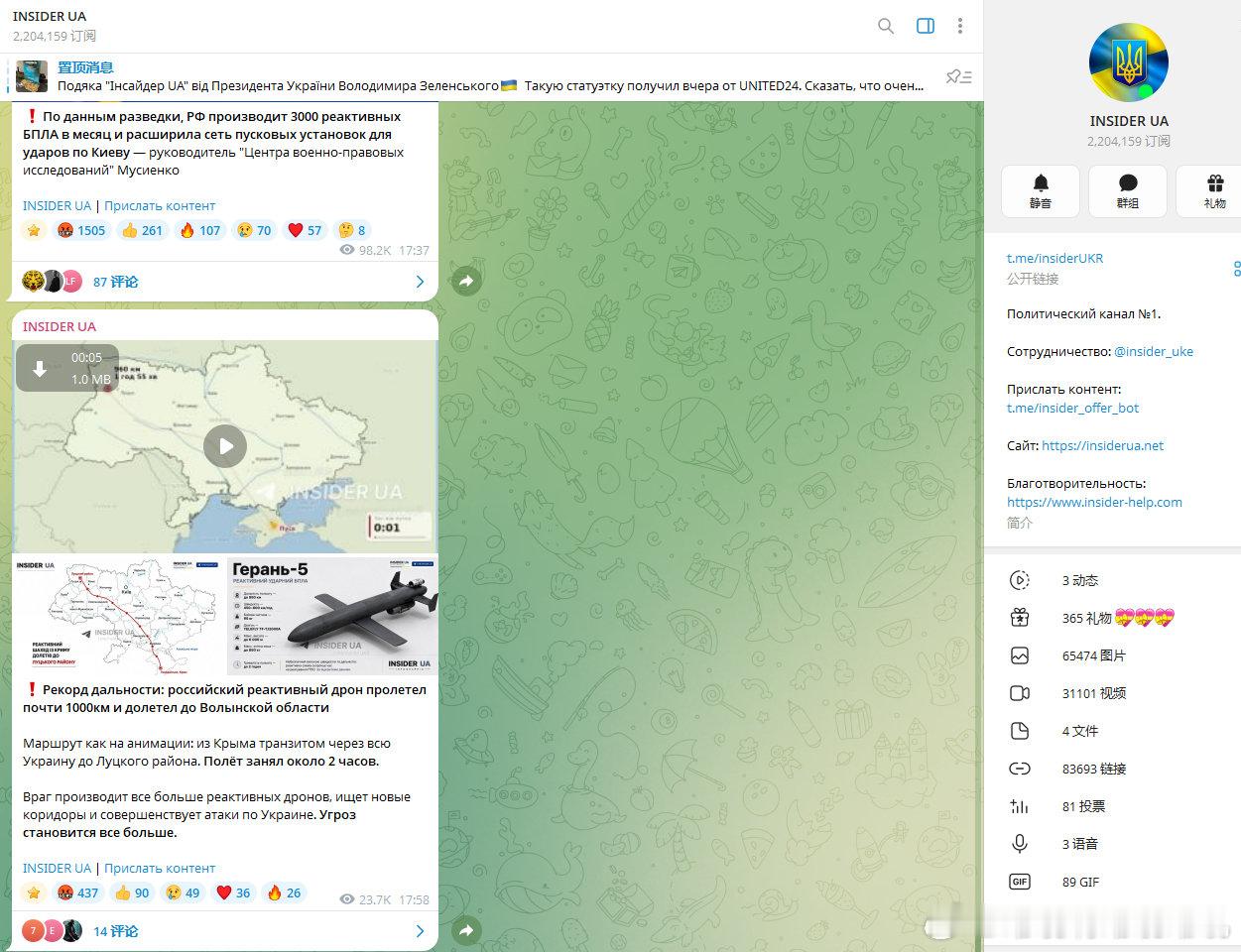
Task: Click star reaction on the 17:58 post
Action: click(35, 892)
